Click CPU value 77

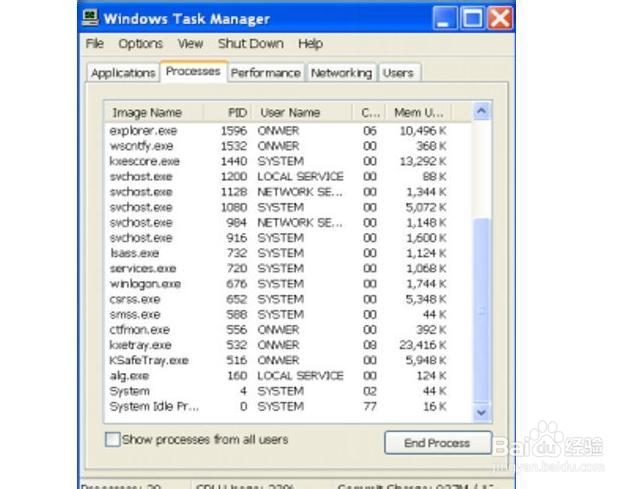(370, 407)
